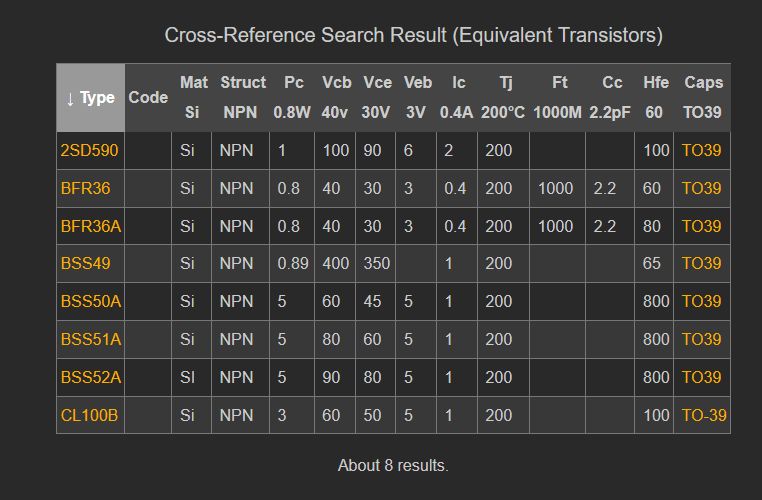Open the BSS51A transistor link

pos(90,339)
